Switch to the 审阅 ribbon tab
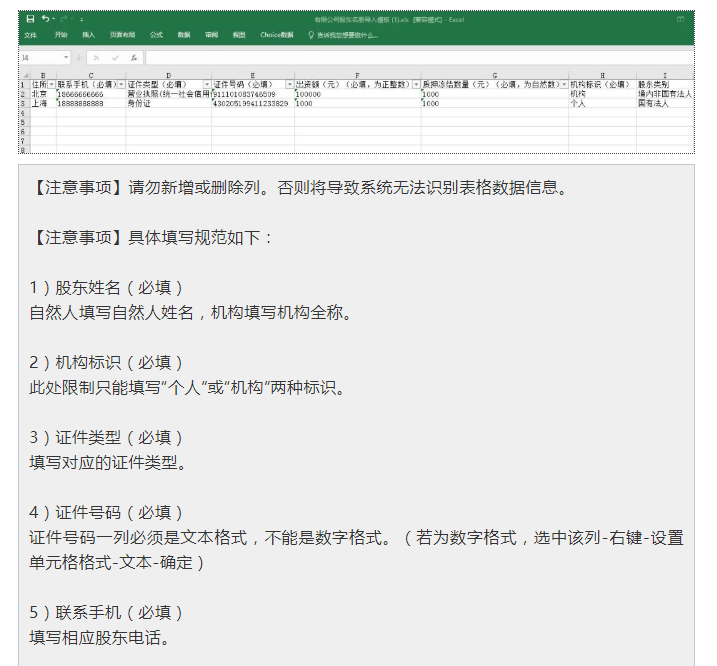Viewport: 717px width, 666px height. (x=211, y=35)
